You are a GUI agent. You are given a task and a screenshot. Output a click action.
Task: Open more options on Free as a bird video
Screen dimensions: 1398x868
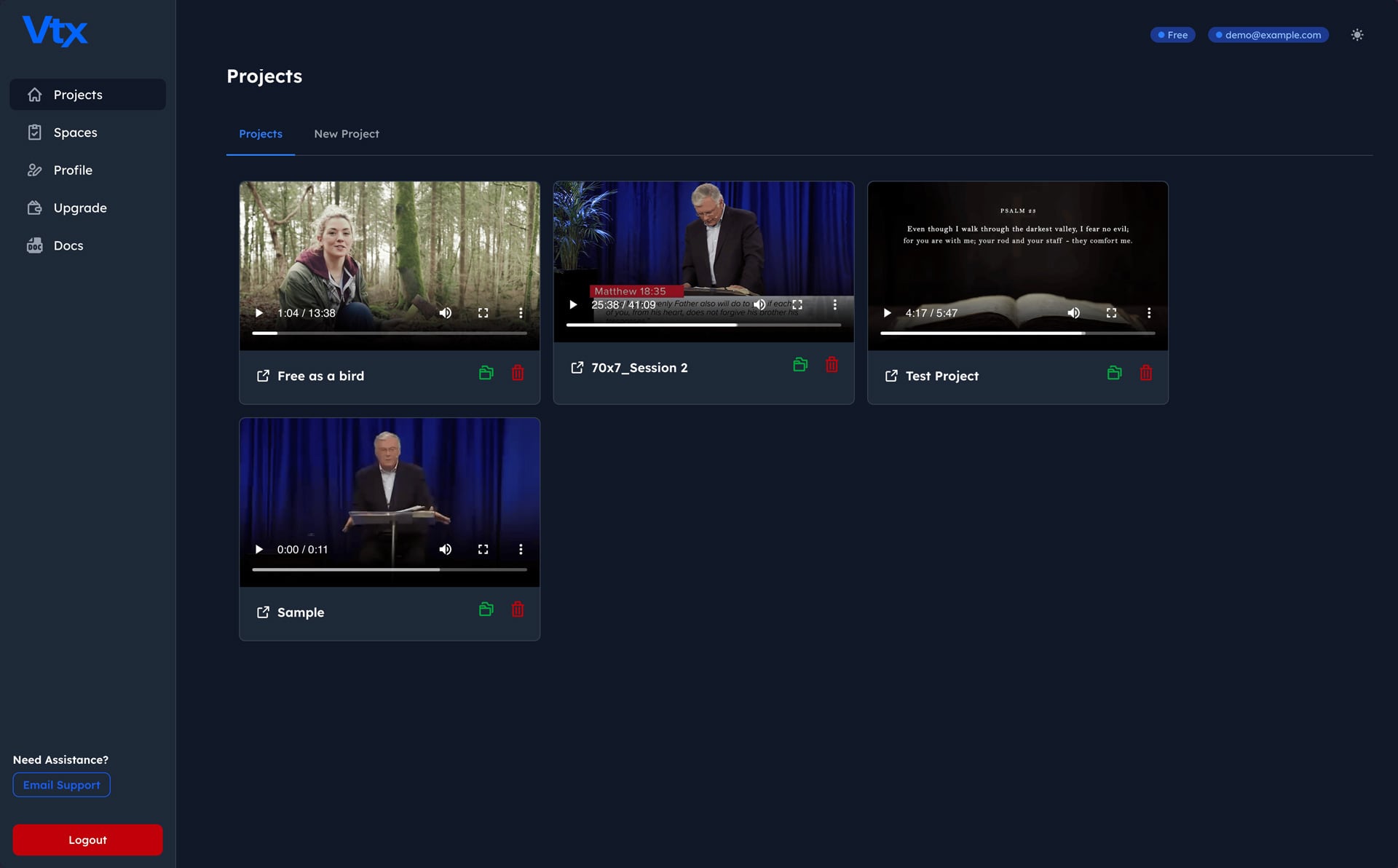(521, 313)
